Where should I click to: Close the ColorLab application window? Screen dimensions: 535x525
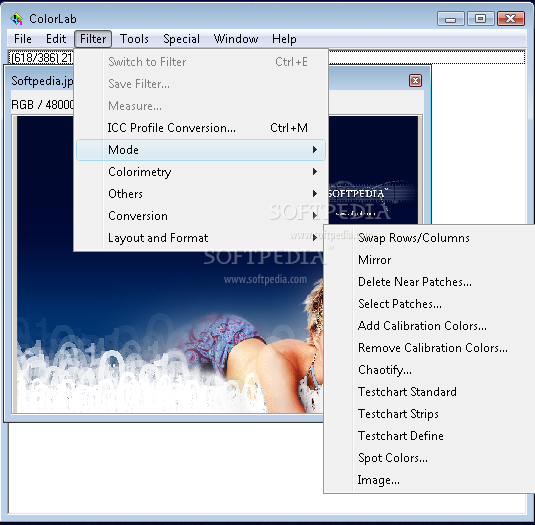click(510, 19)
